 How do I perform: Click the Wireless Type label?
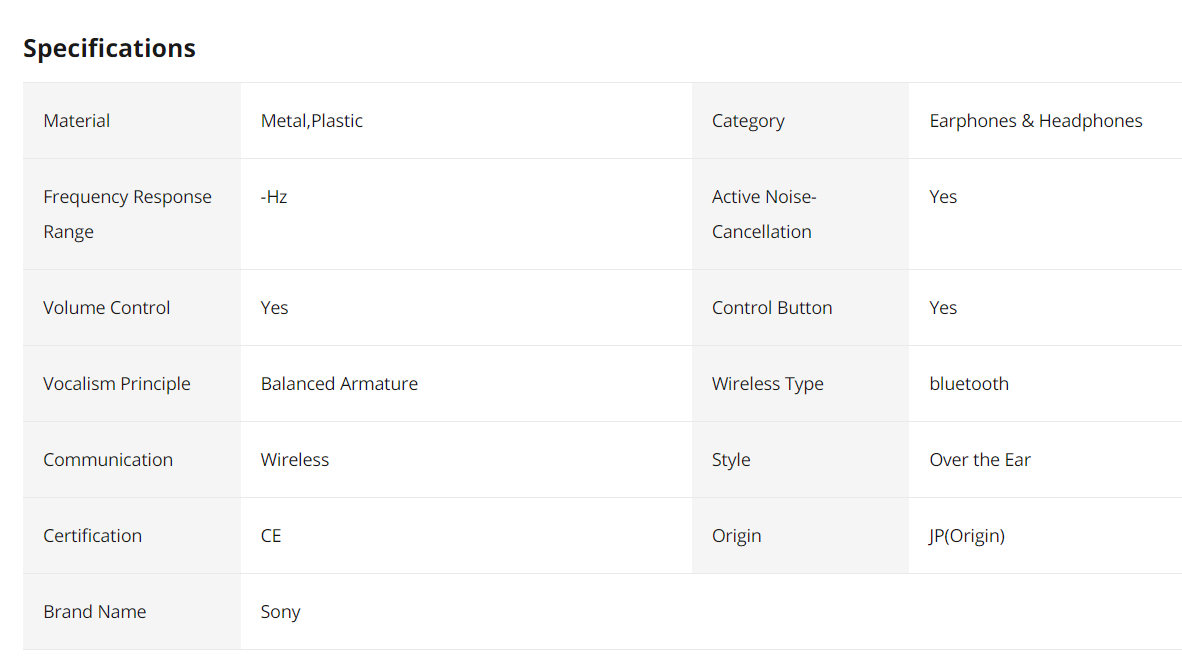tap(767, 384)
